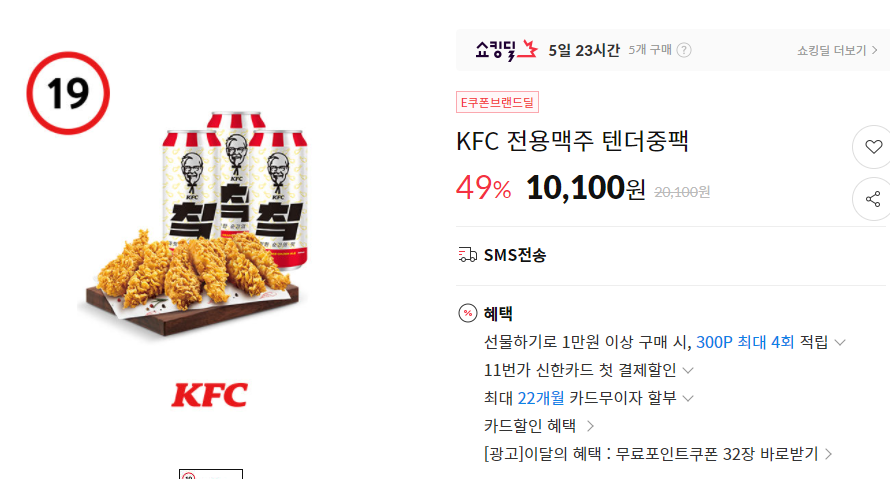Click the 19 age restriction badge
This screenshot has width=890, height=479.
[68, 93]
